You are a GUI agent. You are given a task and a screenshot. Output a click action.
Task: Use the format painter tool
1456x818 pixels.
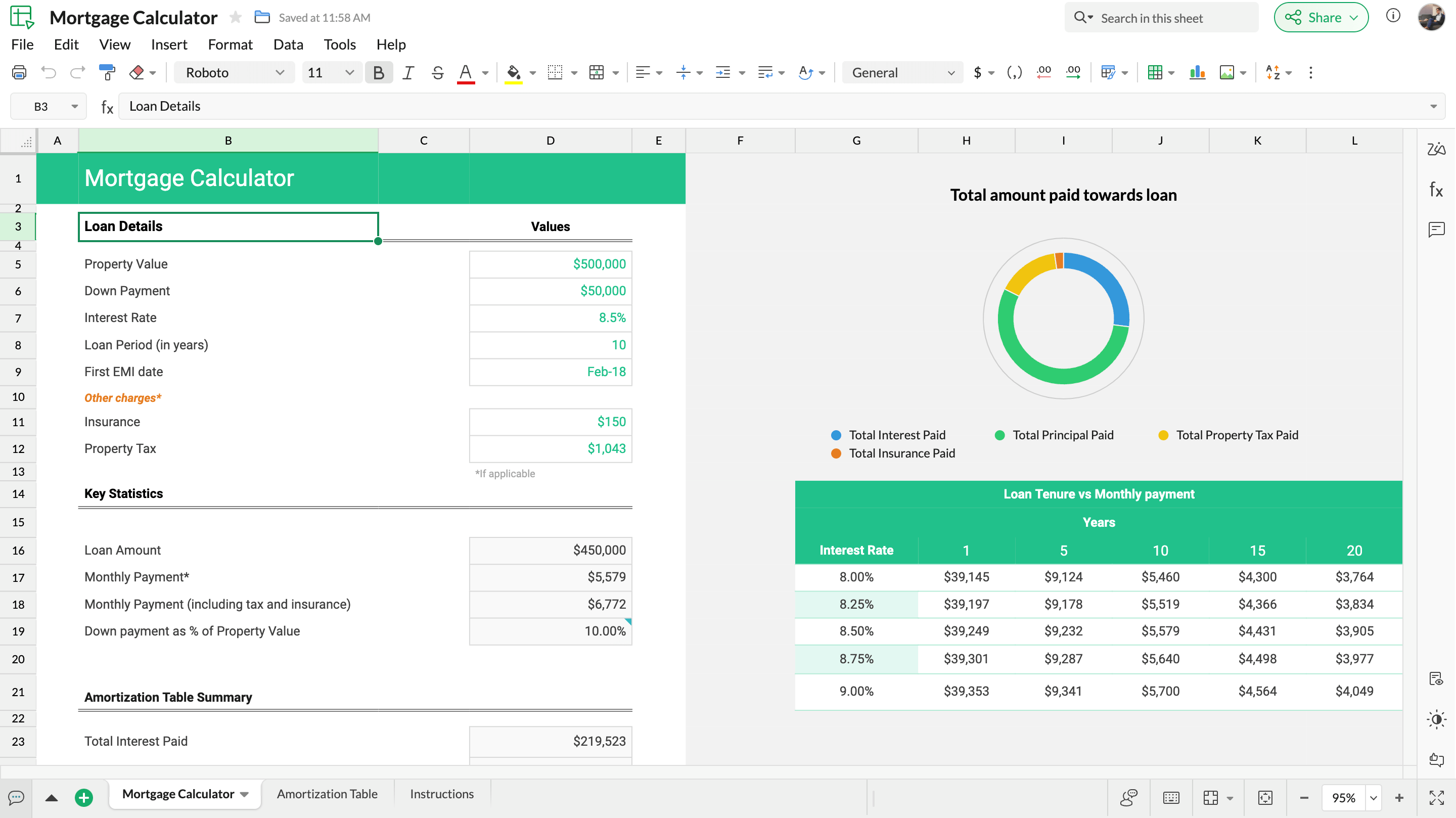pyautogui.click(x=107, y=72)
